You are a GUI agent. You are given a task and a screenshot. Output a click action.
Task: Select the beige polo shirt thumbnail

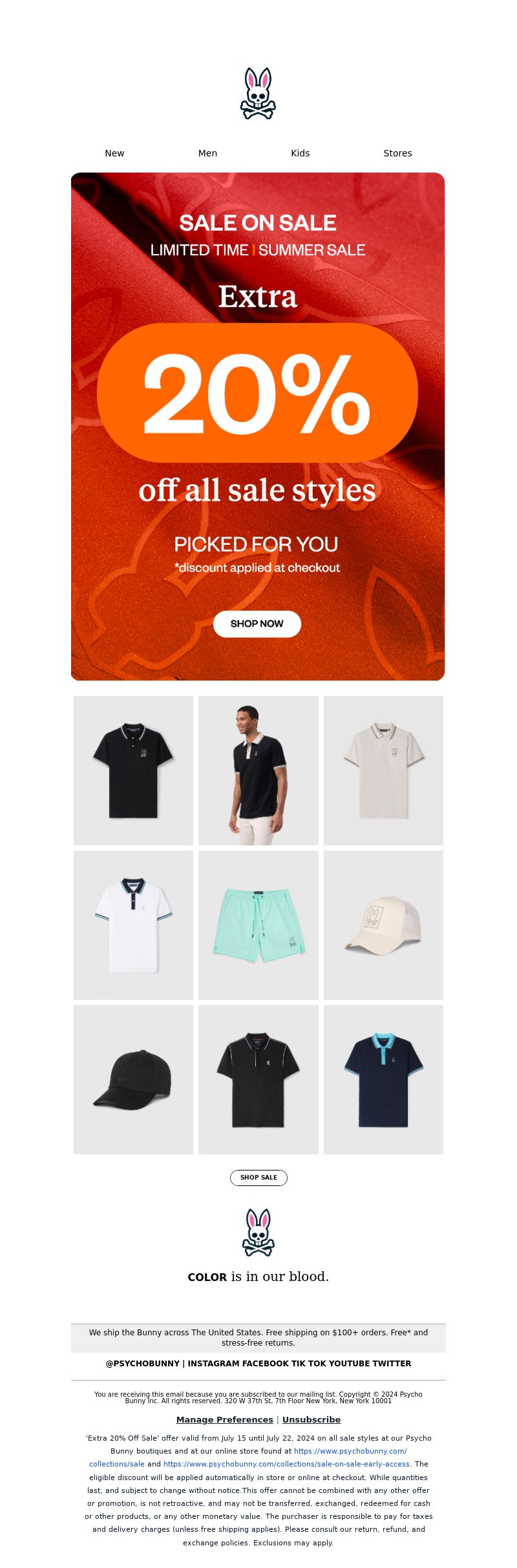(383, 770)
